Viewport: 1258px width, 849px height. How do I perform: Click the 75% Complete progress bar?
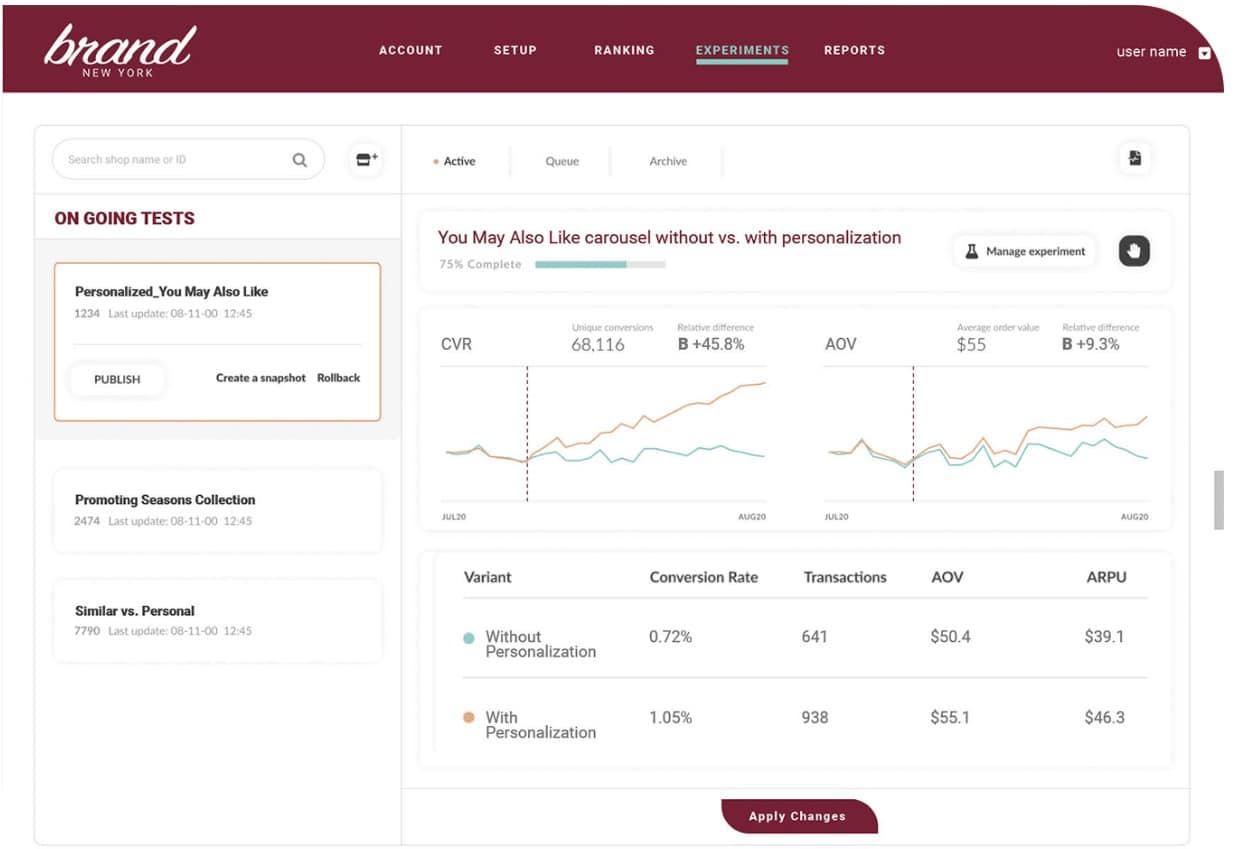click(x=600, y=264)
